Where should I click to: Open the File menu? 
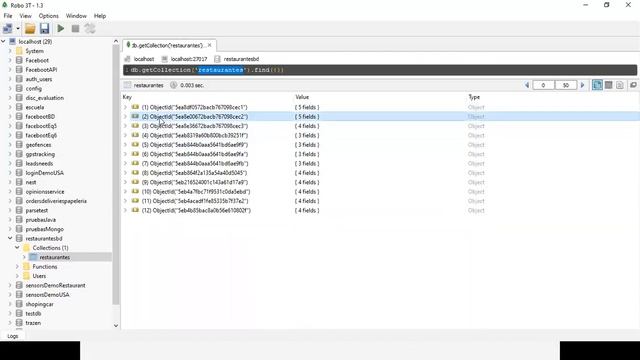[8, 16]
